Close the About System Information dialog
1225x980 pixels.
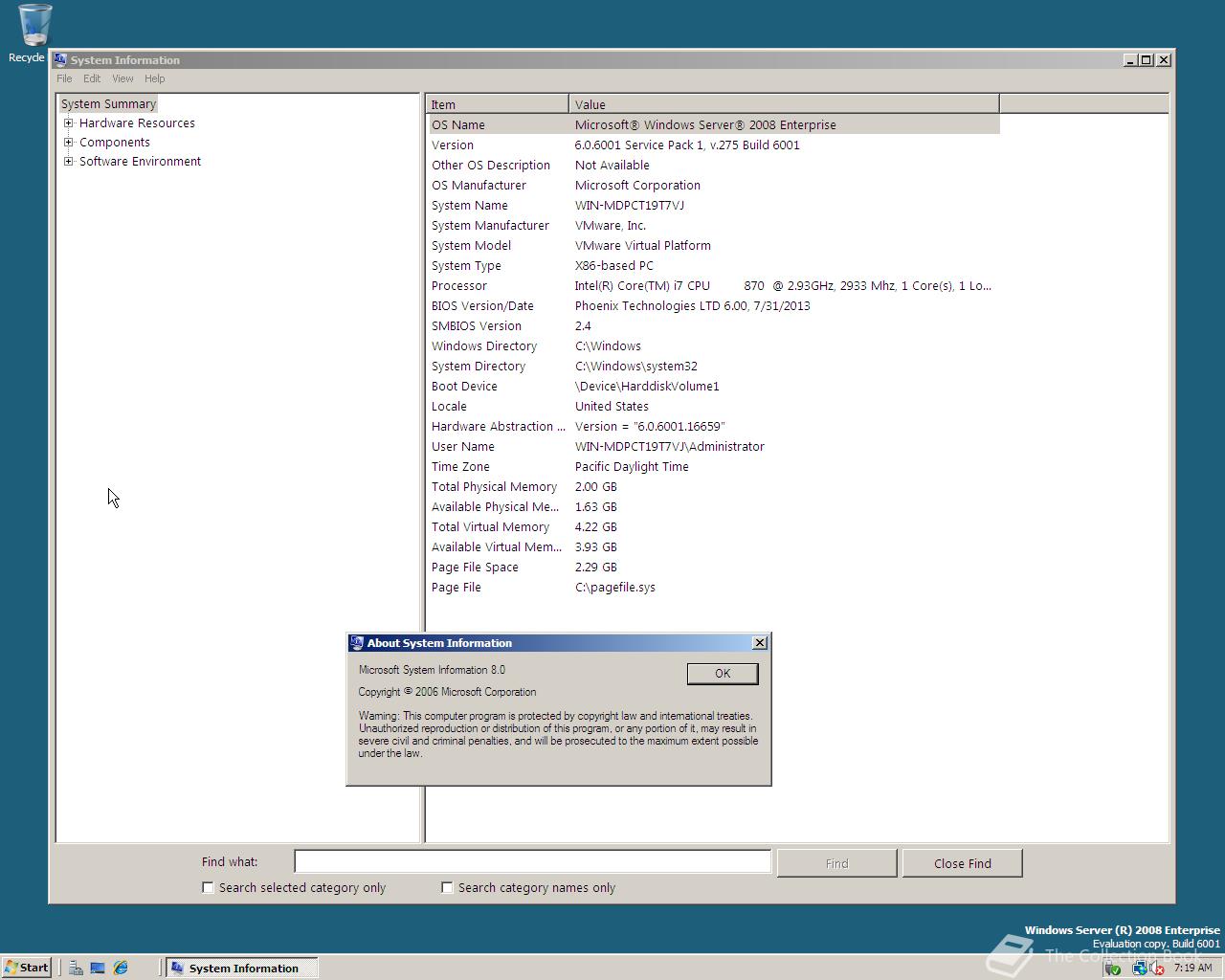[x=760, y=643]
